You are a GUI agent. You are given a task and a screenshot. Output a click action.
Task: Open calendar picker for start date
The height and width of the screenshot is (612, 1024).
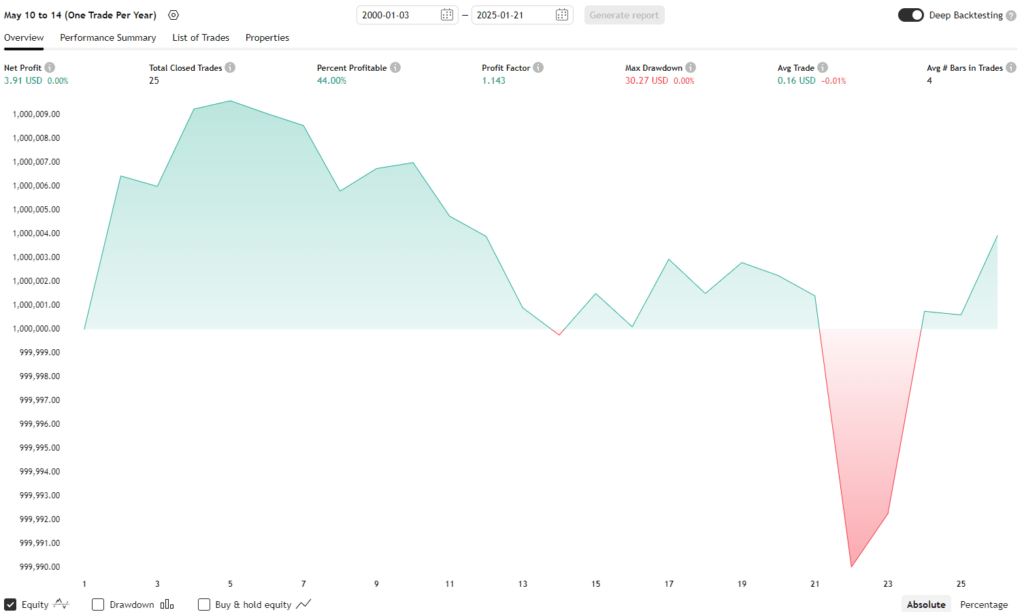(447, 15)
